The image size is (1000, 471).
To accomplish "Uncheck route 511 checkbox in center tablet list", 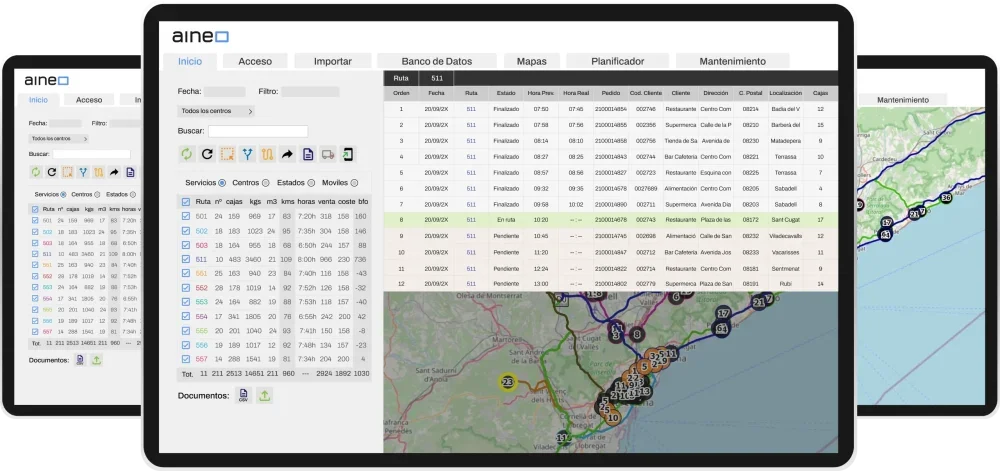I will (186, 259).
